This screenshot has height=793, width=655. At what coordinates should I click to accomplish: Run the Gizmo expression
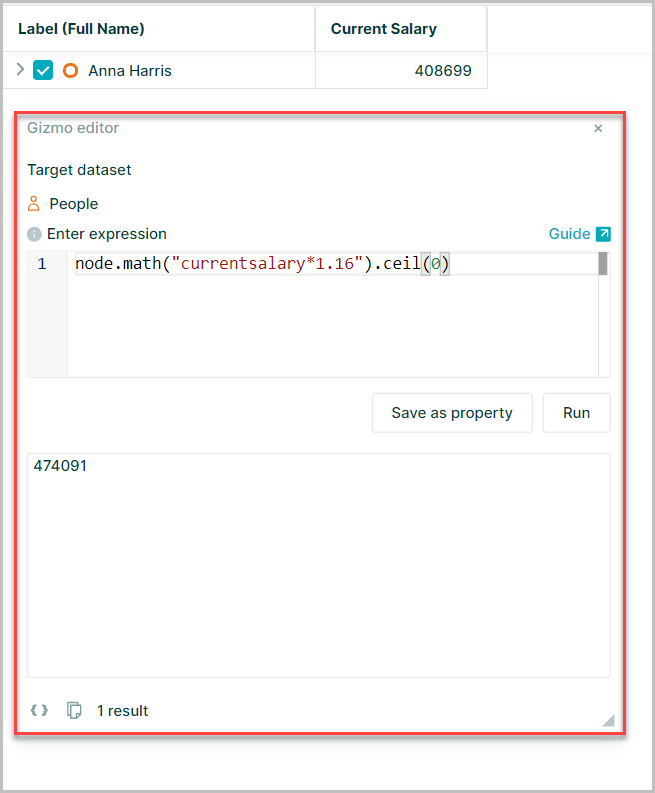tap(577, 413)
